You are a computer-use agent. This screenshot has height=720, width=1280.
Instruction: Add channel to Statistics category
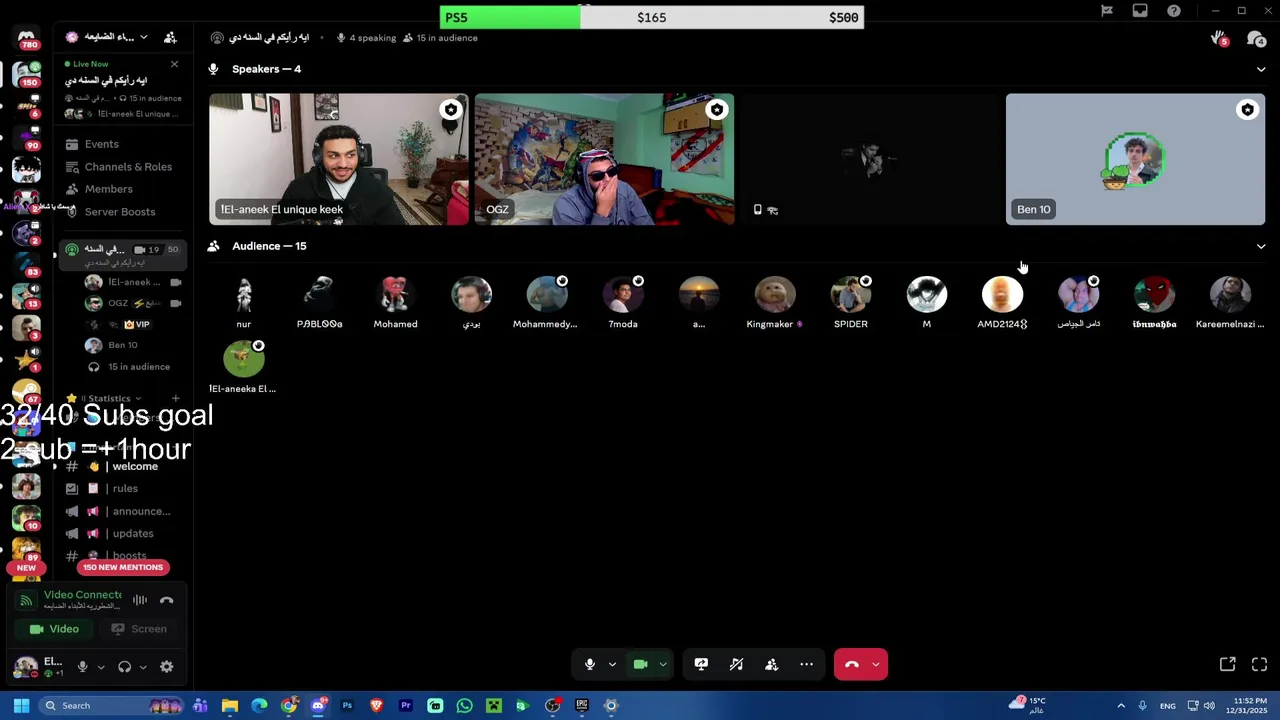176,399
